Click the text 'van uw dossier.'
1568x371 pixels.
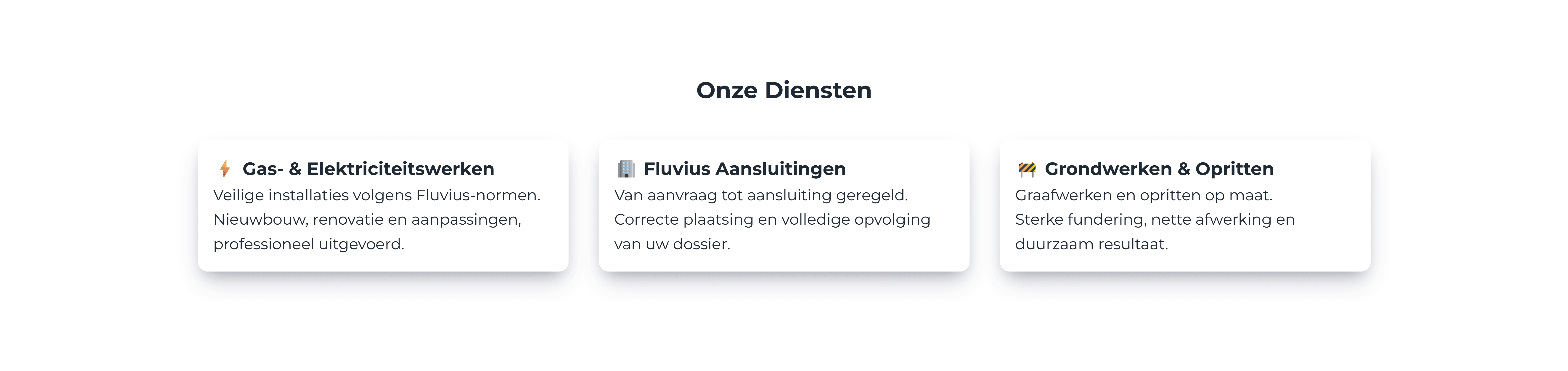672,244
